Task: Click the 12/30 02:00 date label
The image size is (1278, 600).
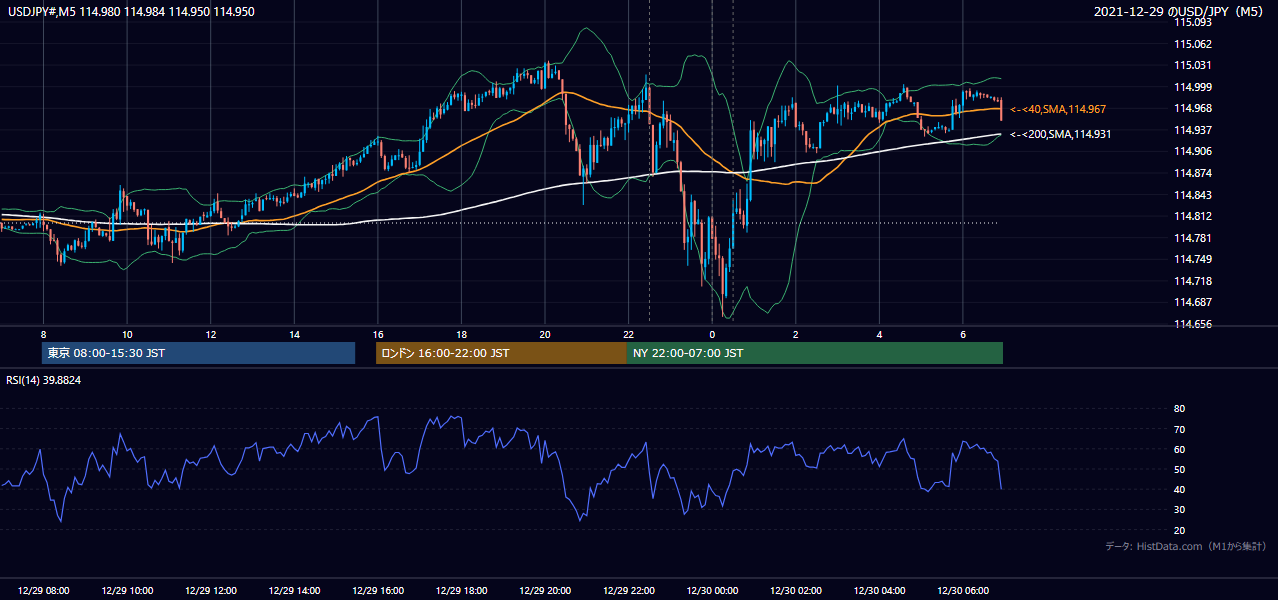Action: [796, 591]
